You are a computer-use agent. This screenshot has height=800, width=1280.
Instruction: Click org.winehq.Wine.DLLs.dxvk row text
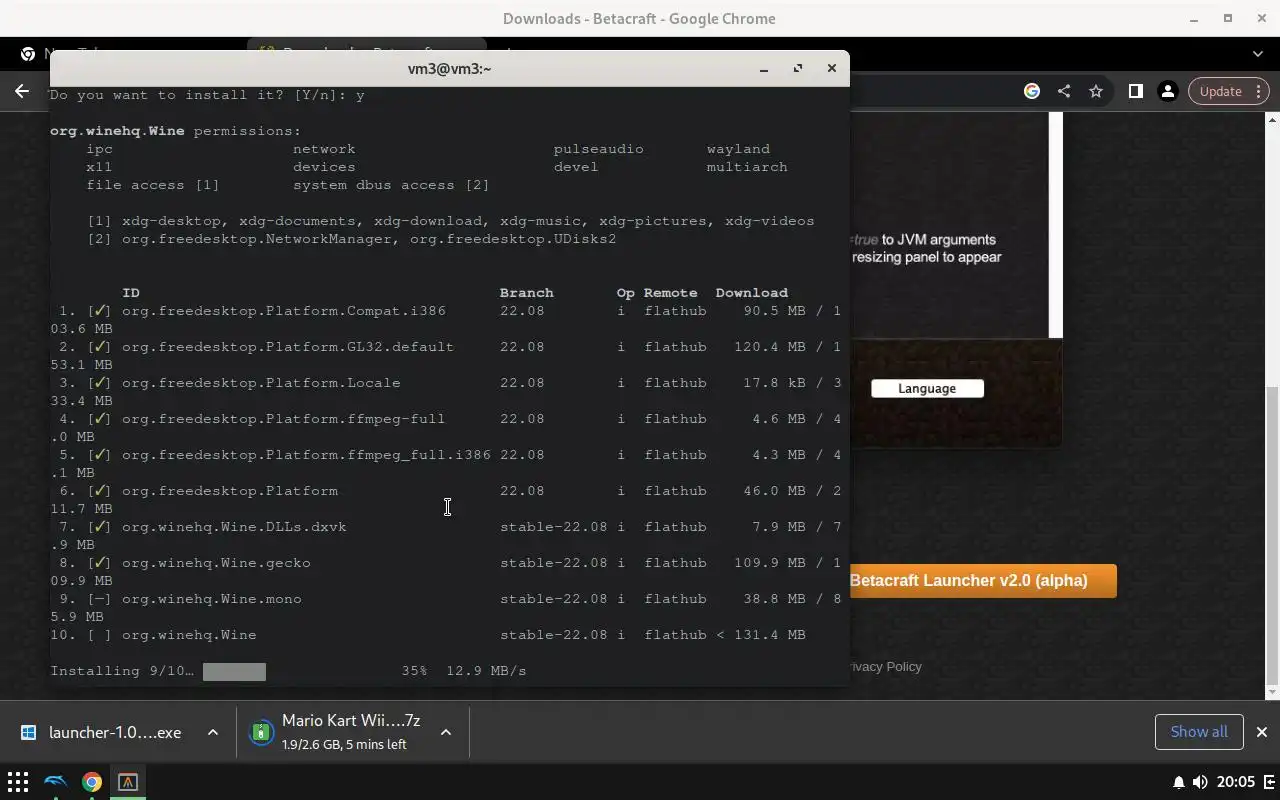pyautogui.click(x=234, y=527)
